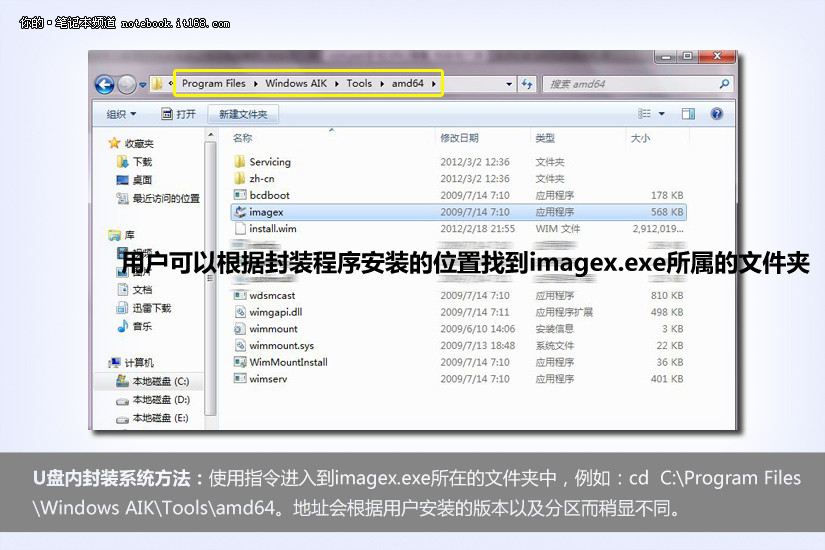The width and height of the screenshot is (825, 550).
Task: Open 库 libraries node
Action: coord(129,235)
